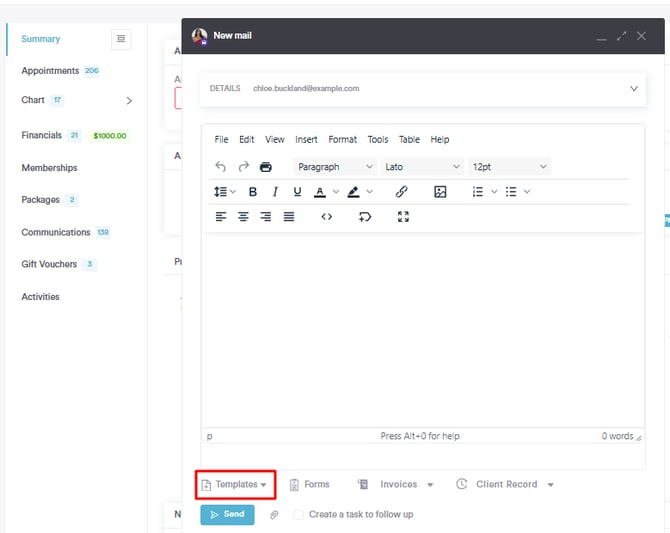Center align the text

point(243,217)
